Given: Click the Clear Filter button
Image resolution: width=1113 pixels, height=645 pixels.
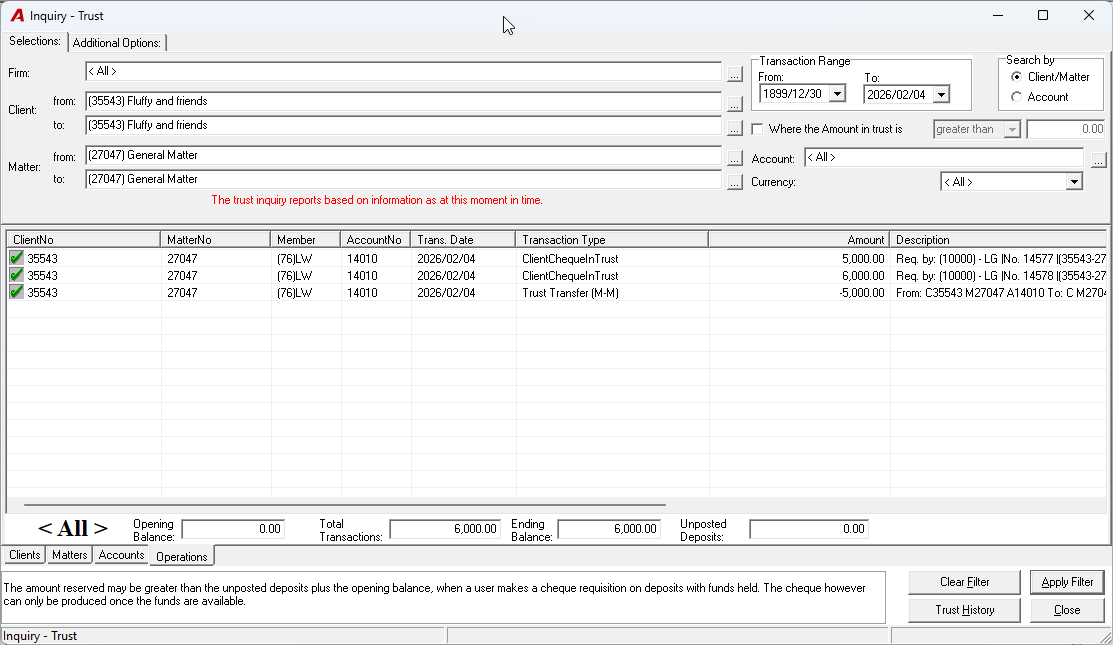Looking at the screenshot, I should 964,582.
